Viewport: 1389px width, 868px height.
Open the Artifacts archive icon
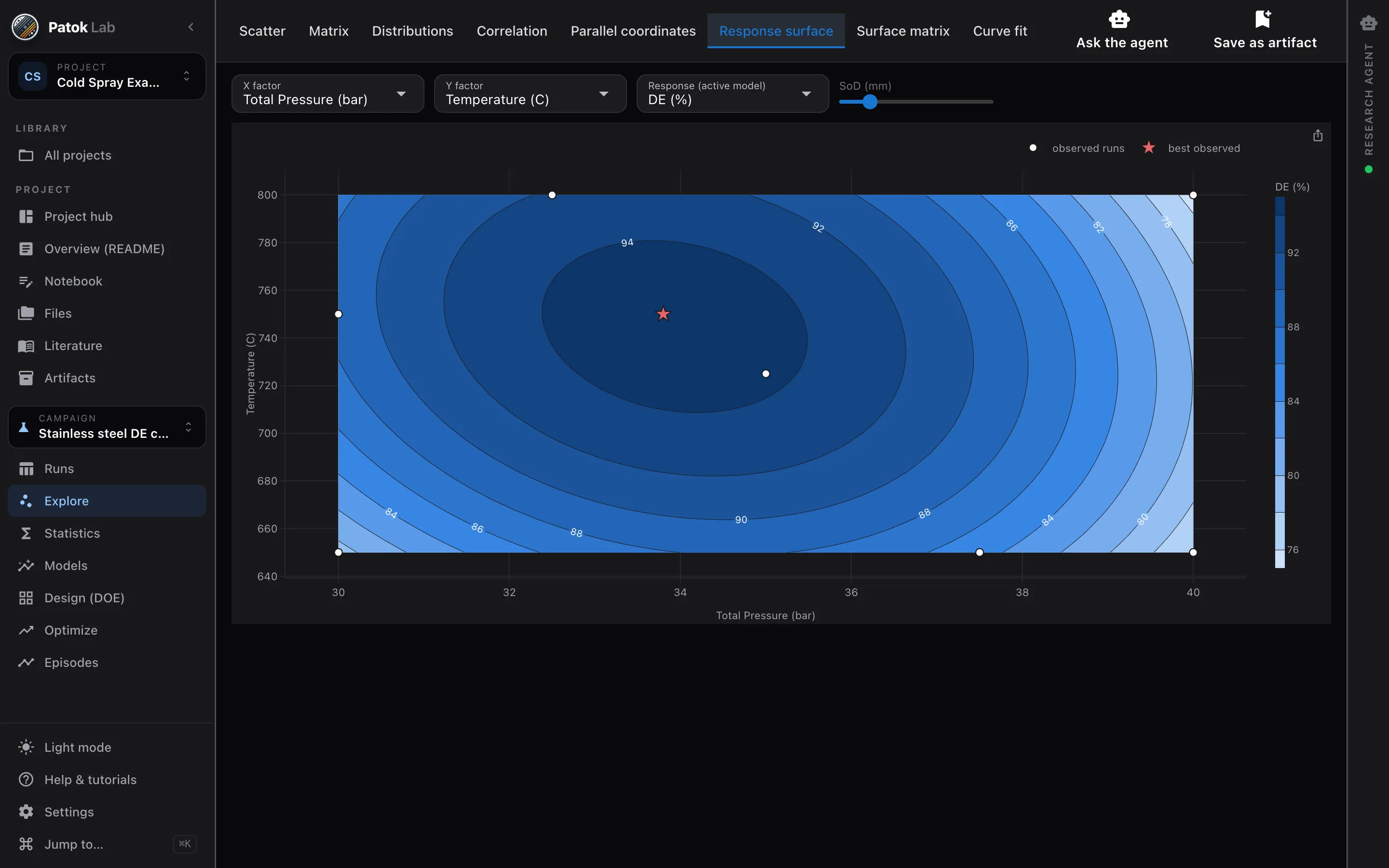pyautogui.click(x=26, y=378)
